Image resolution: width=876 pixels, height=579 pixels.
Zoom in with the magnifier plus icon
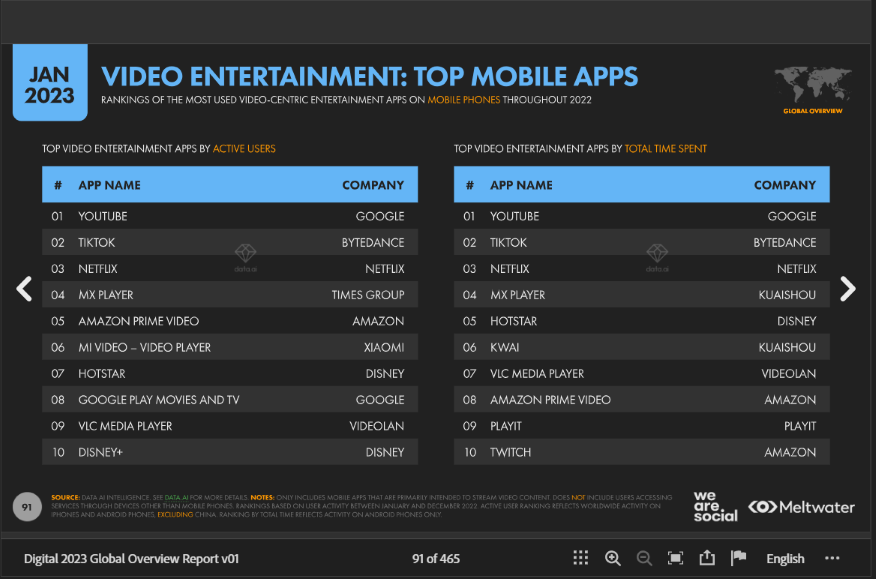tap(612, 558)
